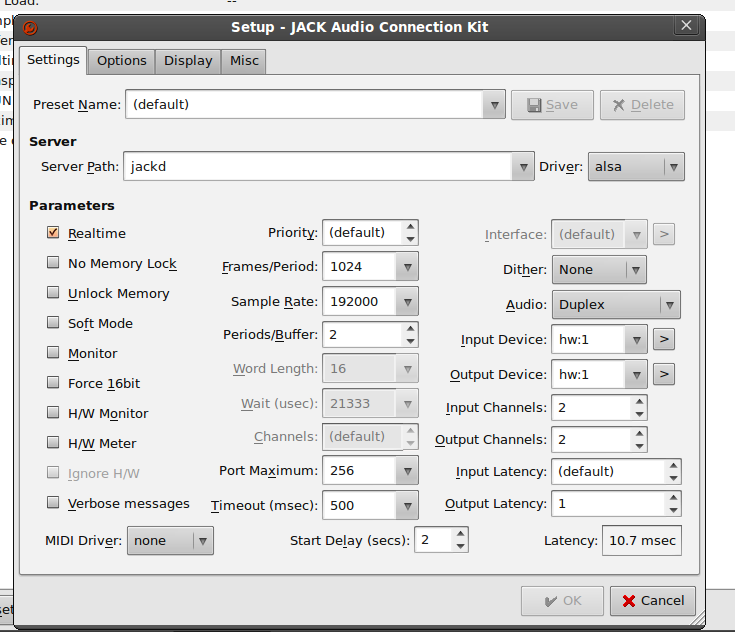
Task: Click the Cancel button
Action: 652,601
